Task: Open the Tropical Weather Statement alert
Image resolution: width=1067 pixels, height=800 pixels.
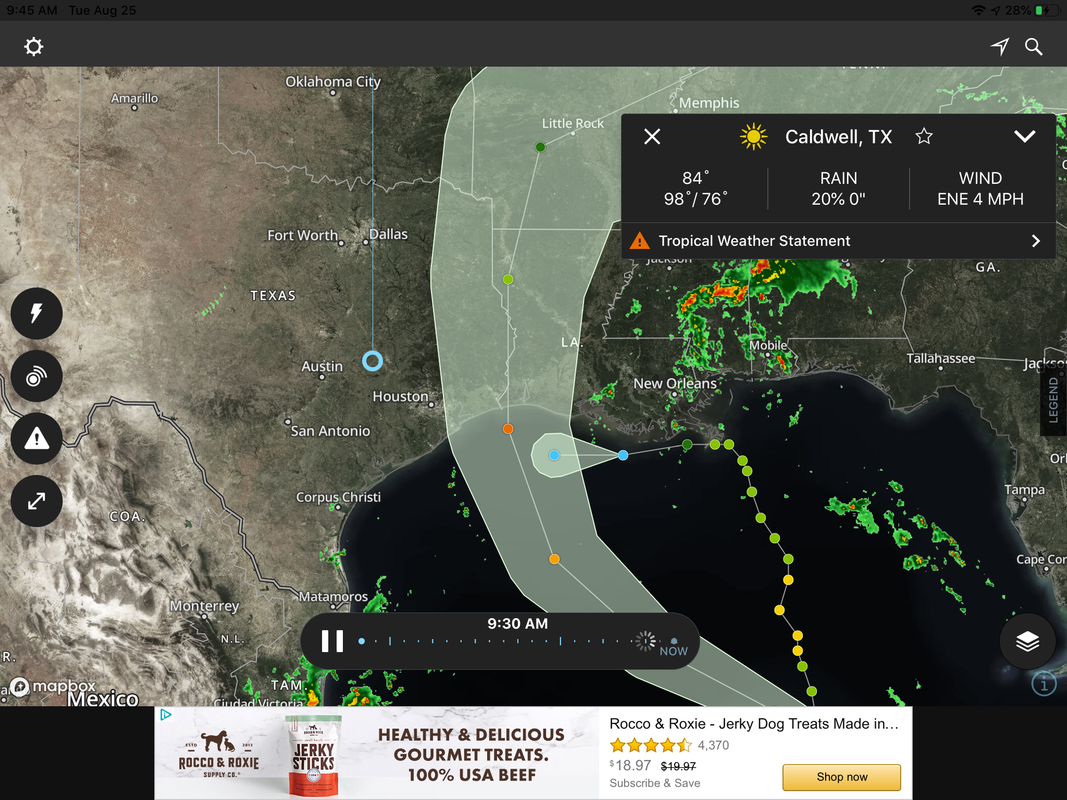Action: [x=838, y=241]
